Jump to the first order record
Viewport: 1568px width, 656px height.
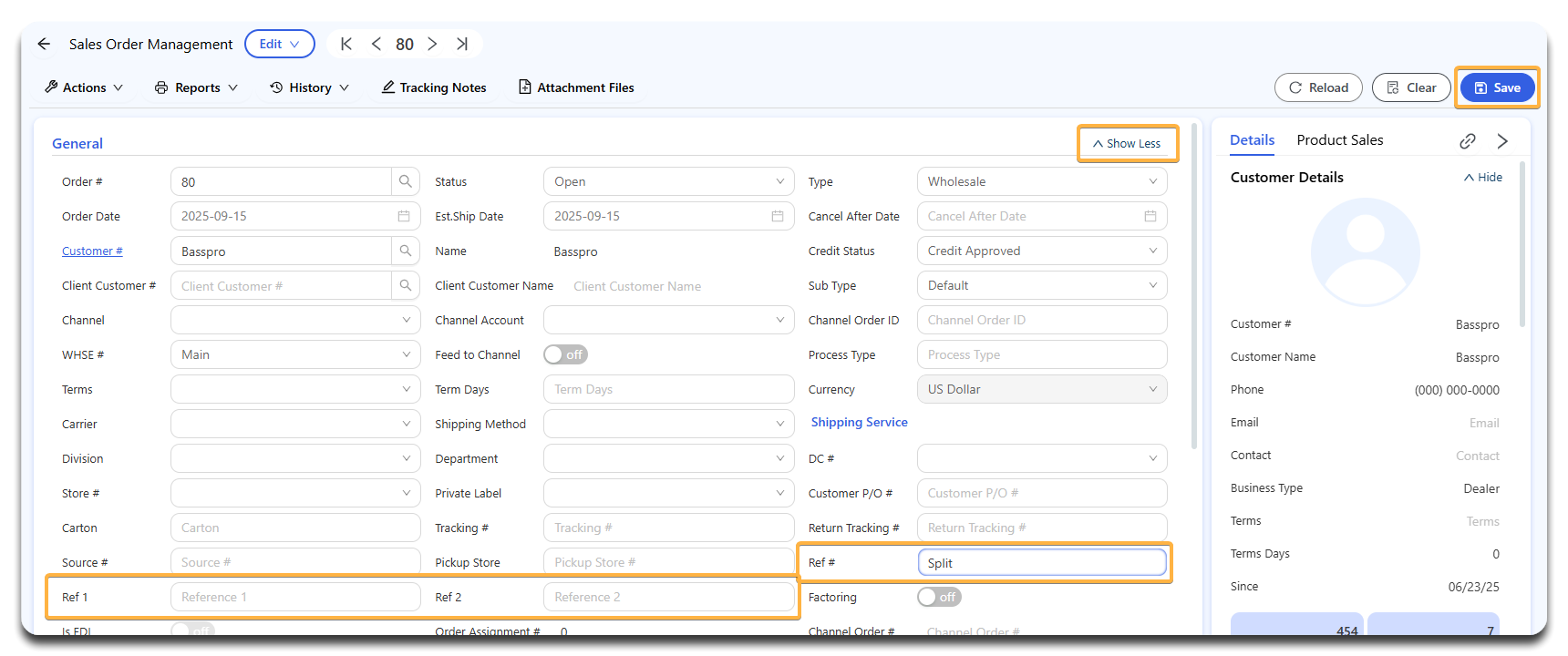tap(346, 44)
